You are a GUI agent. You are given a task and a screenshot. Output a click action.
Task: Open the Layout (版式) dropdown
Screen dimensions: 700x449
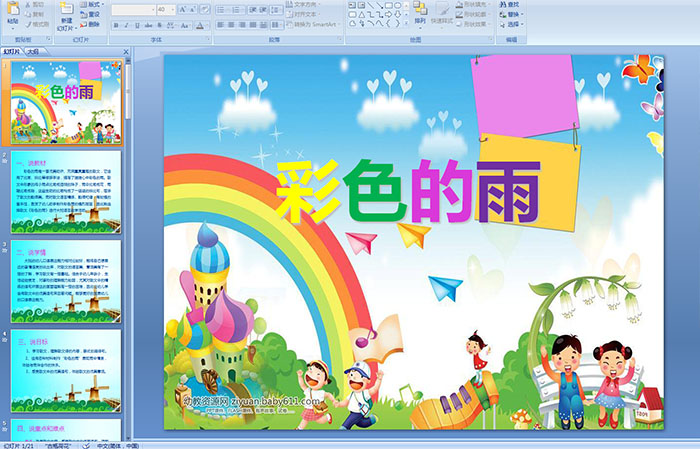tap(92, 4)
